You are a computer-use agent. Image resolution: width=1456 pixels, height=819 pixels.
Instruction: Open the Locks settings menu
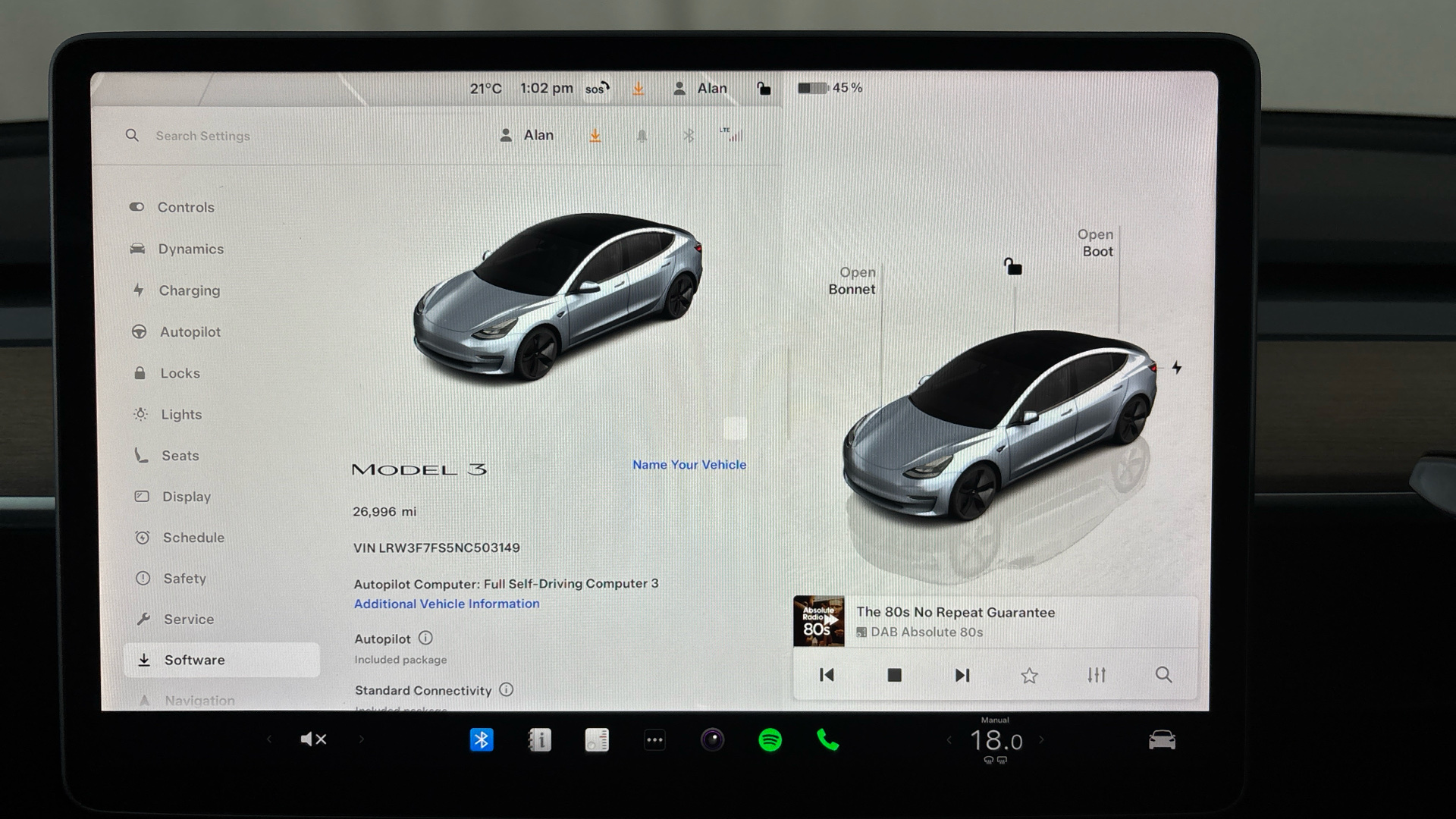167,373
